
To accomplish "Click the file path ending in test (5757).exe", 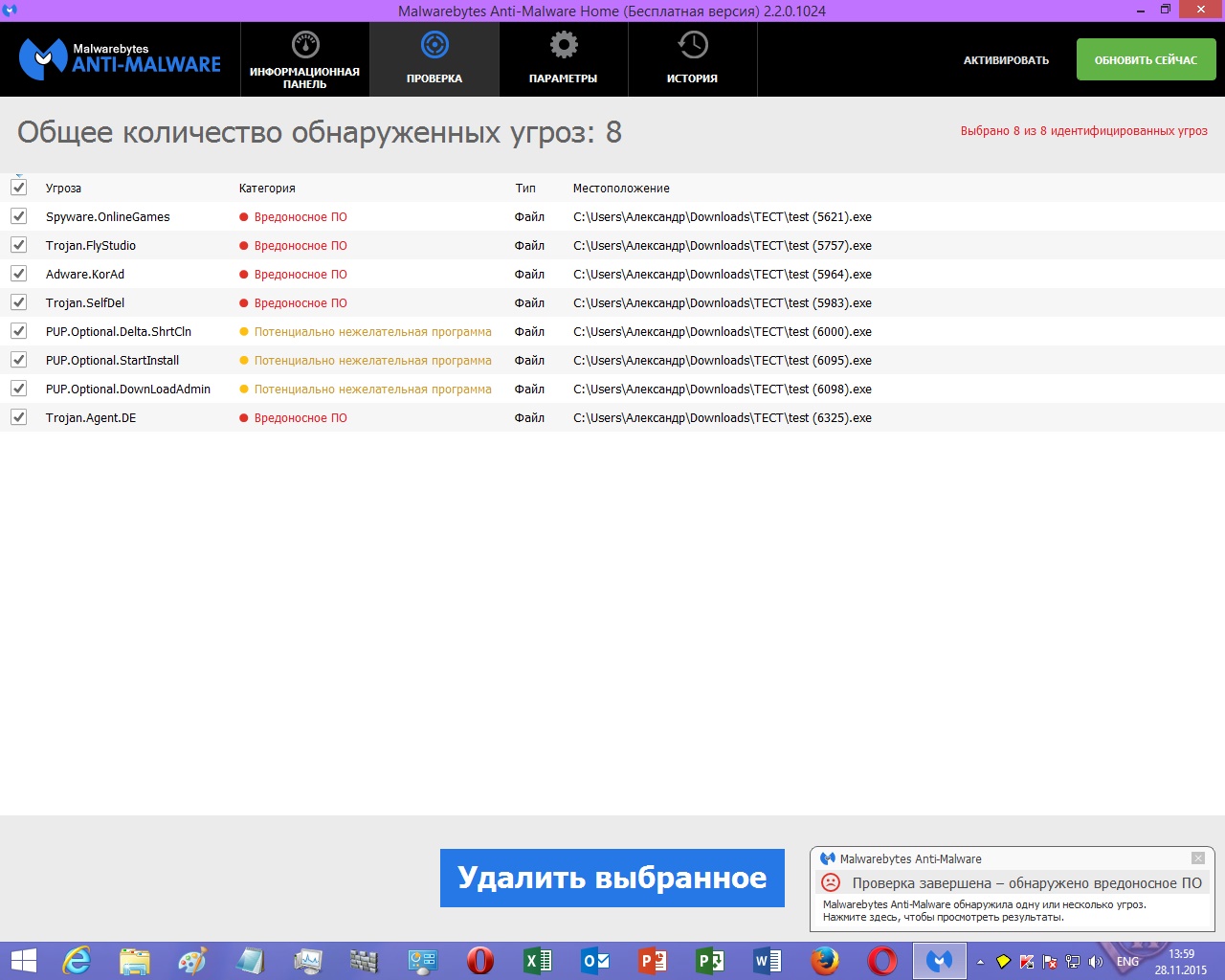I will pyautogui.click(x=723, y=246).
